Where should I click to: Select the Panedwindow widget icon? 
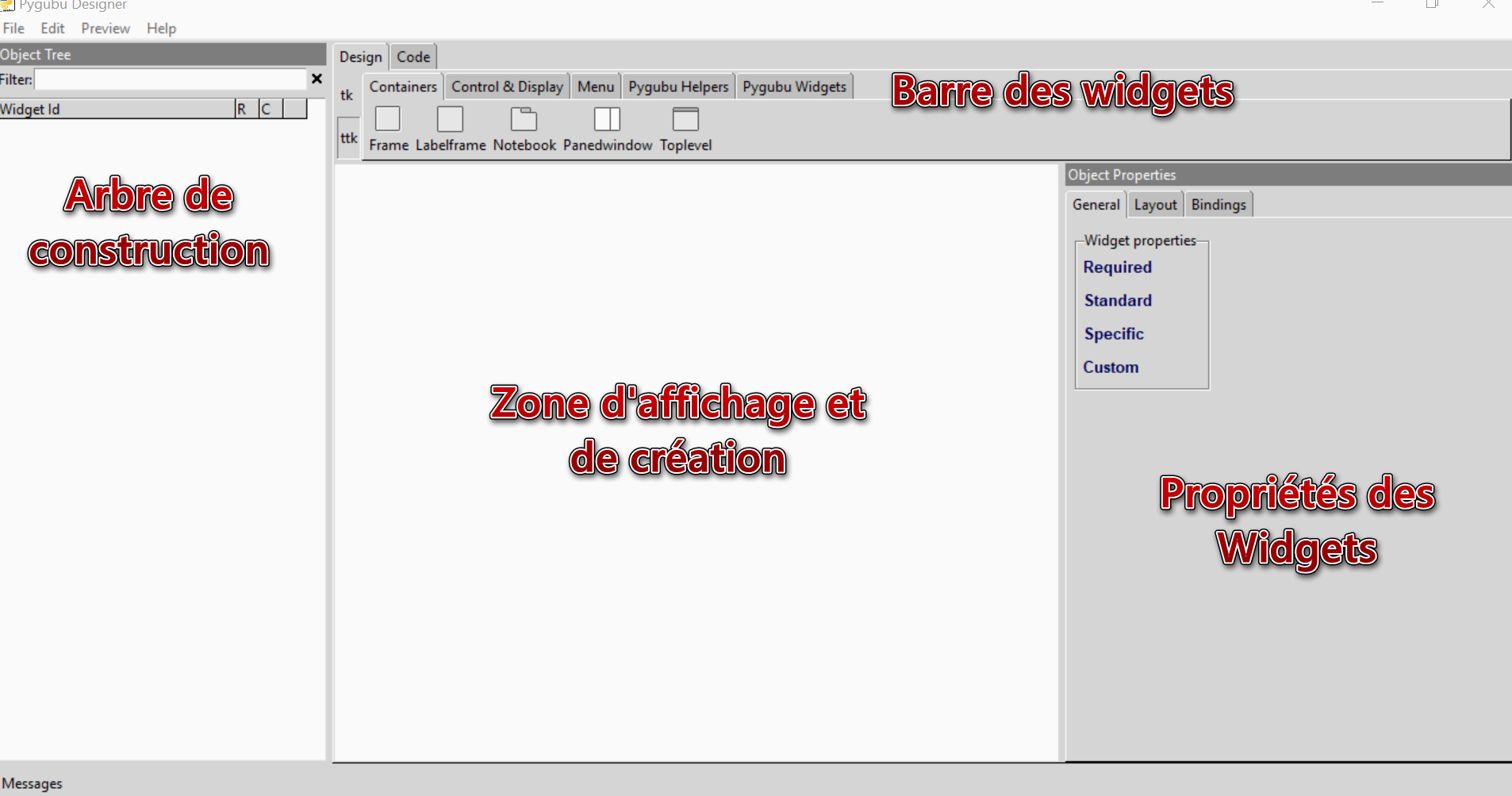607,119
